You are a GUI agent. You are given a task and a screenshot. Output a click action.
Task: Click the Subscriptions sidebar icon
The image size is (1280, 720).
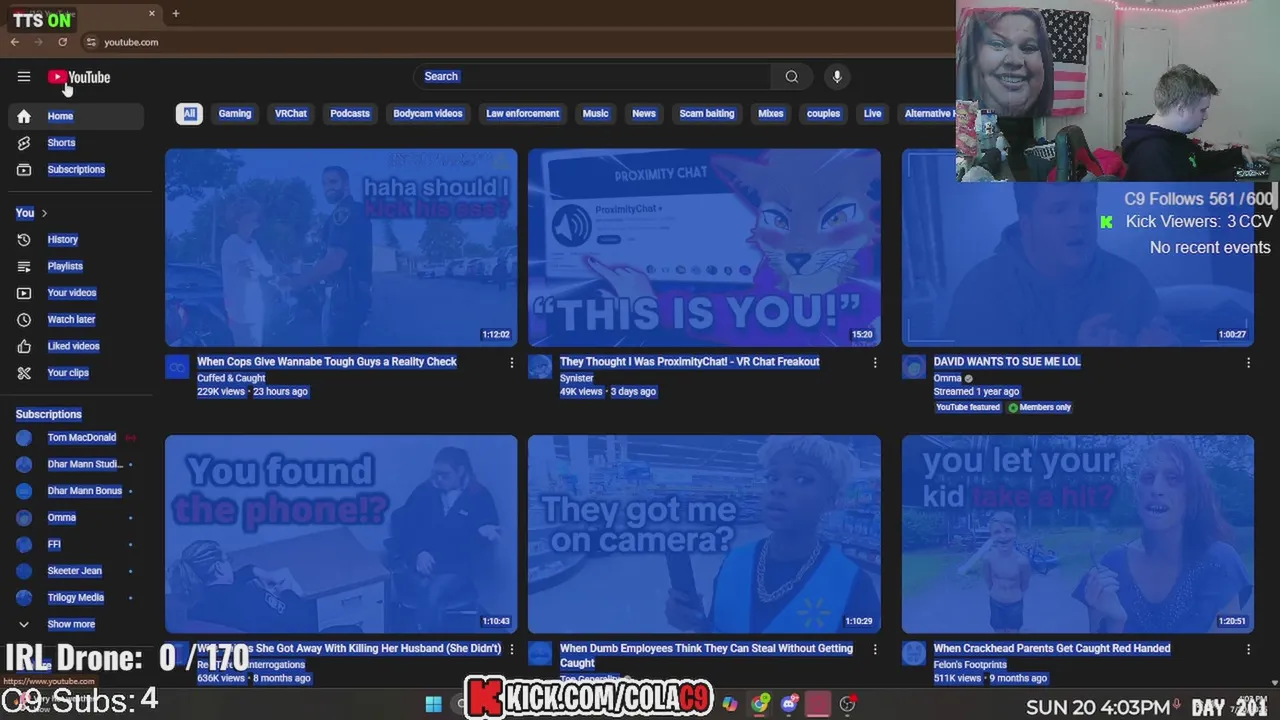[24, 170]
